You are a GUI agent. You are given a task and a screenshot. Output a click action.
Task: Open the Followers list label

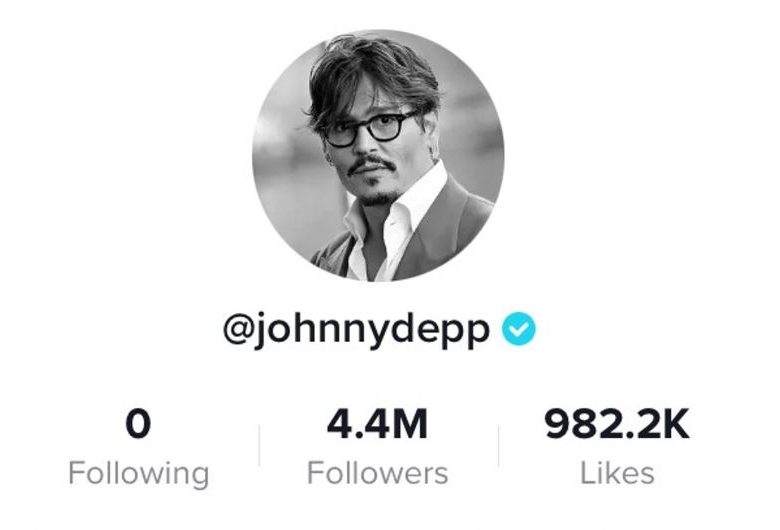tap(378, 473)
